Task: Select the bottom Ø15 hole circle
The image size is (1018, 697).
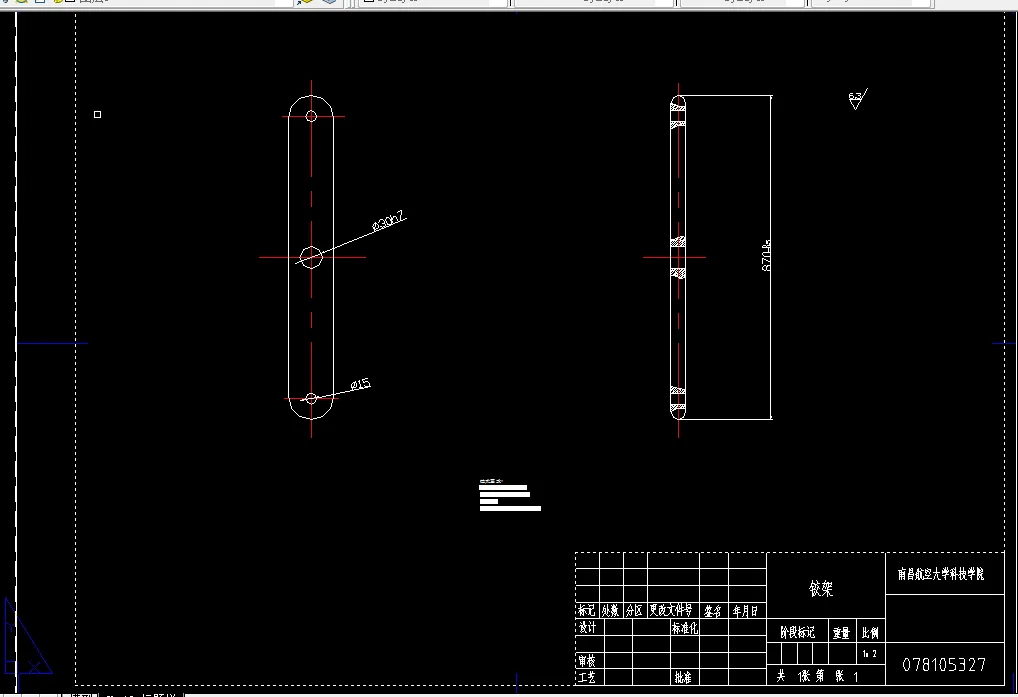Action: (x=311, y=398)
